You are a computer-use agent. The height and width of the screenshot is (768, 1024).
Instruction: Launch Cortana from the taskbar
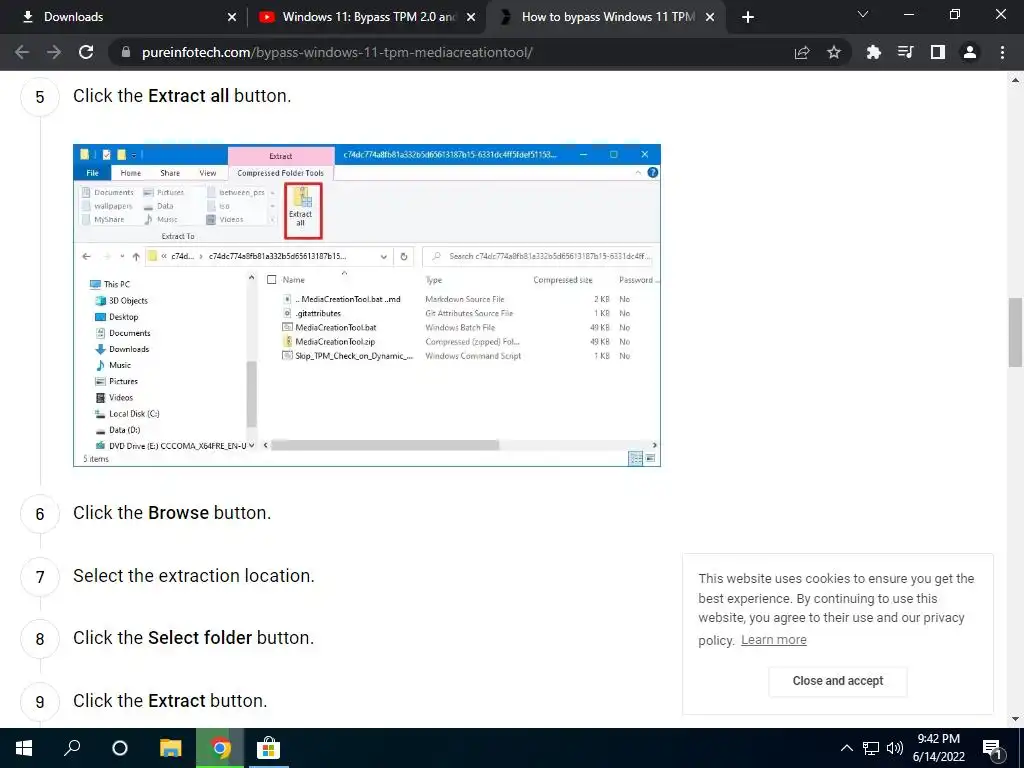point(120,748)
